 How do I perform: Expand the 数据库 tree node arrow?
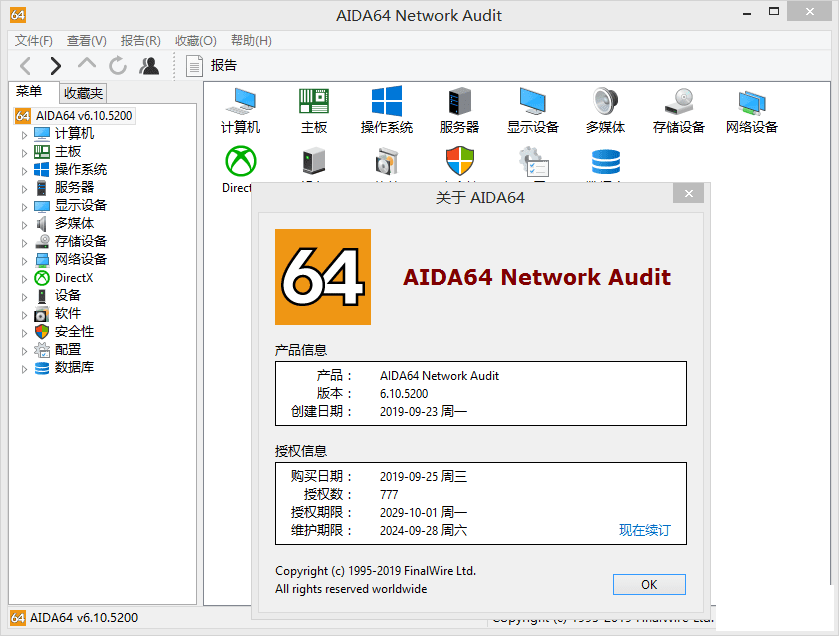(24, 369)
